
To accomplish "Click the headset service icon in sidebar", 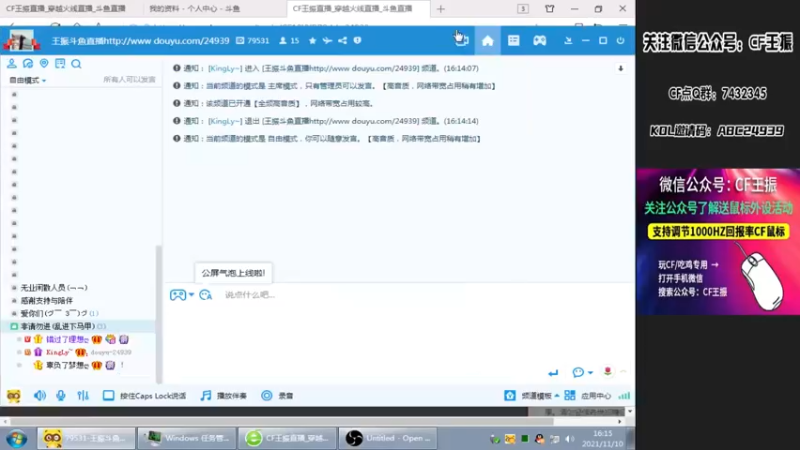I will click(x=28, y=64).
